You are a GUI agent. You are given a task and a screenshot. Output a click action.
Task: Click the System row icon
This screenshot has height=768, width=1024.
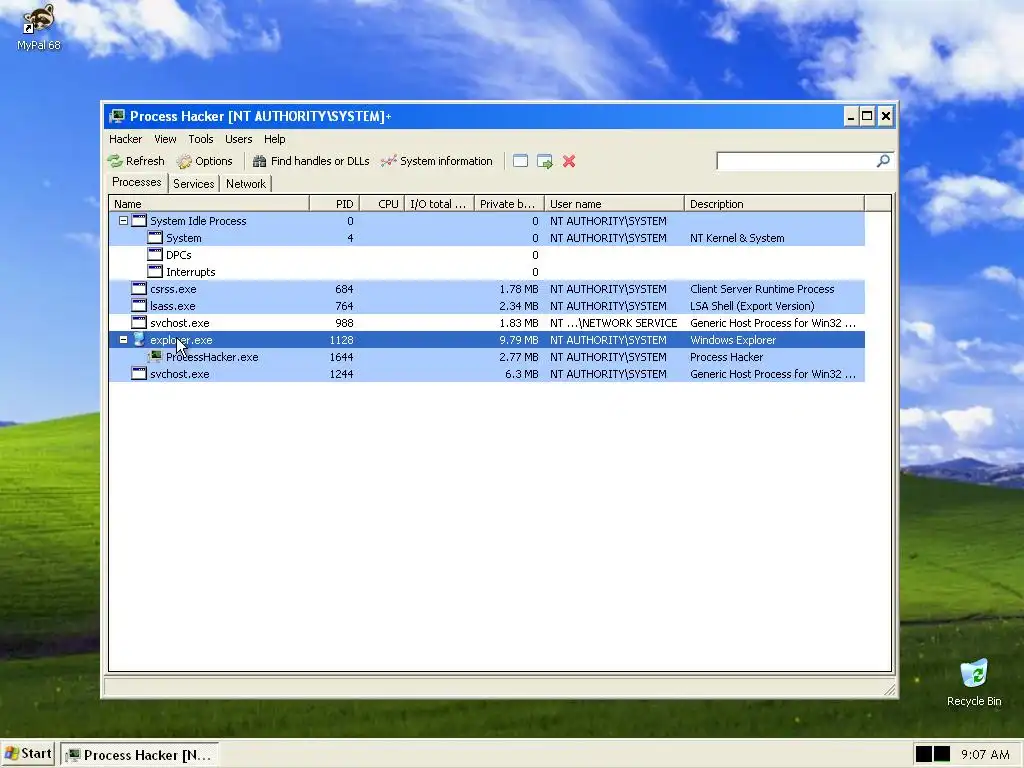(x=155, y=237)
